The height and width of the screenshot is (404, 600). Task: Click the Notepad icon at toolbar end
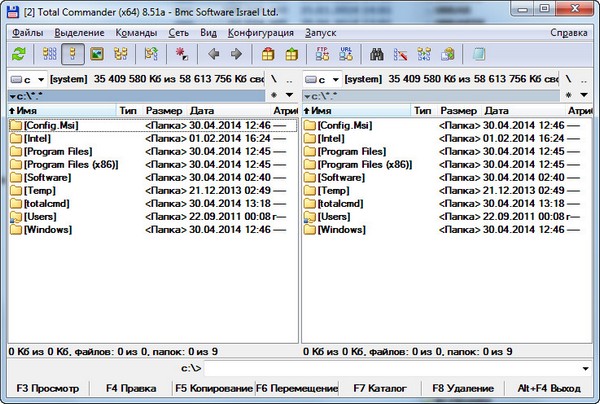click(480, 54)
